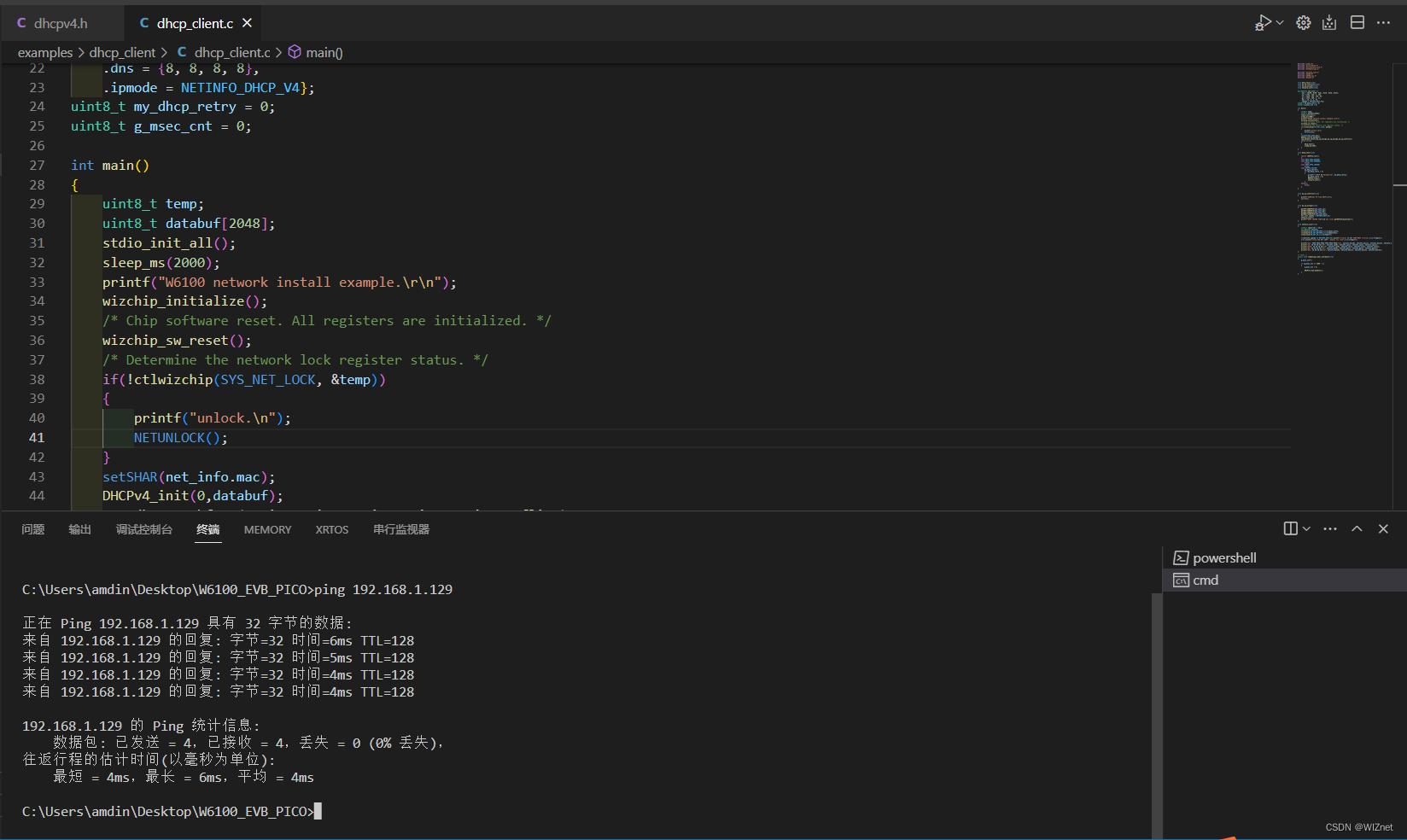Select the dhcp_client.c editor tab
1407x840 pixels.
(194, 23)
